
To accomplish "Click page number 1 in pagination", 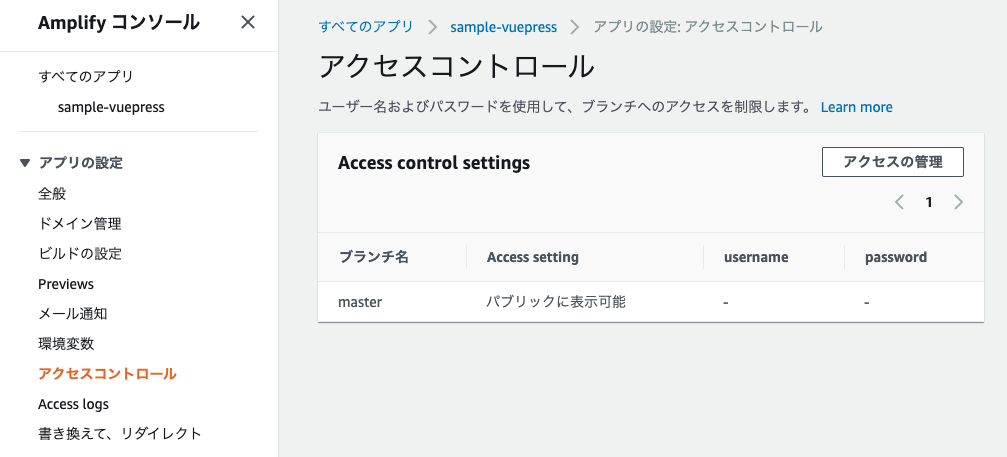I will click(x=929, y=202).
